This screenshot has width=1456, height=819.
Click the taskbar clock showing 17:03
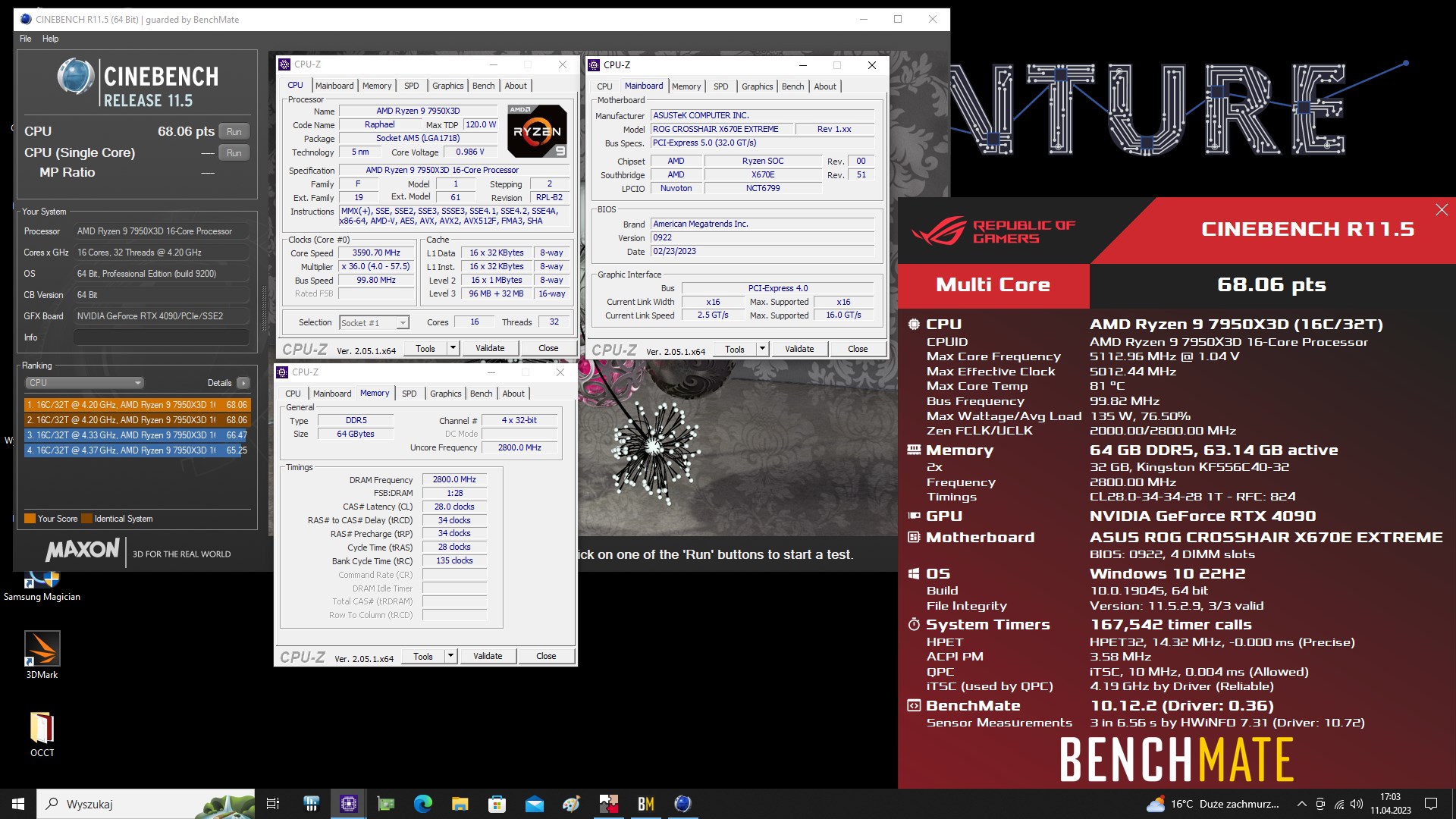[x=1390, y=804]
